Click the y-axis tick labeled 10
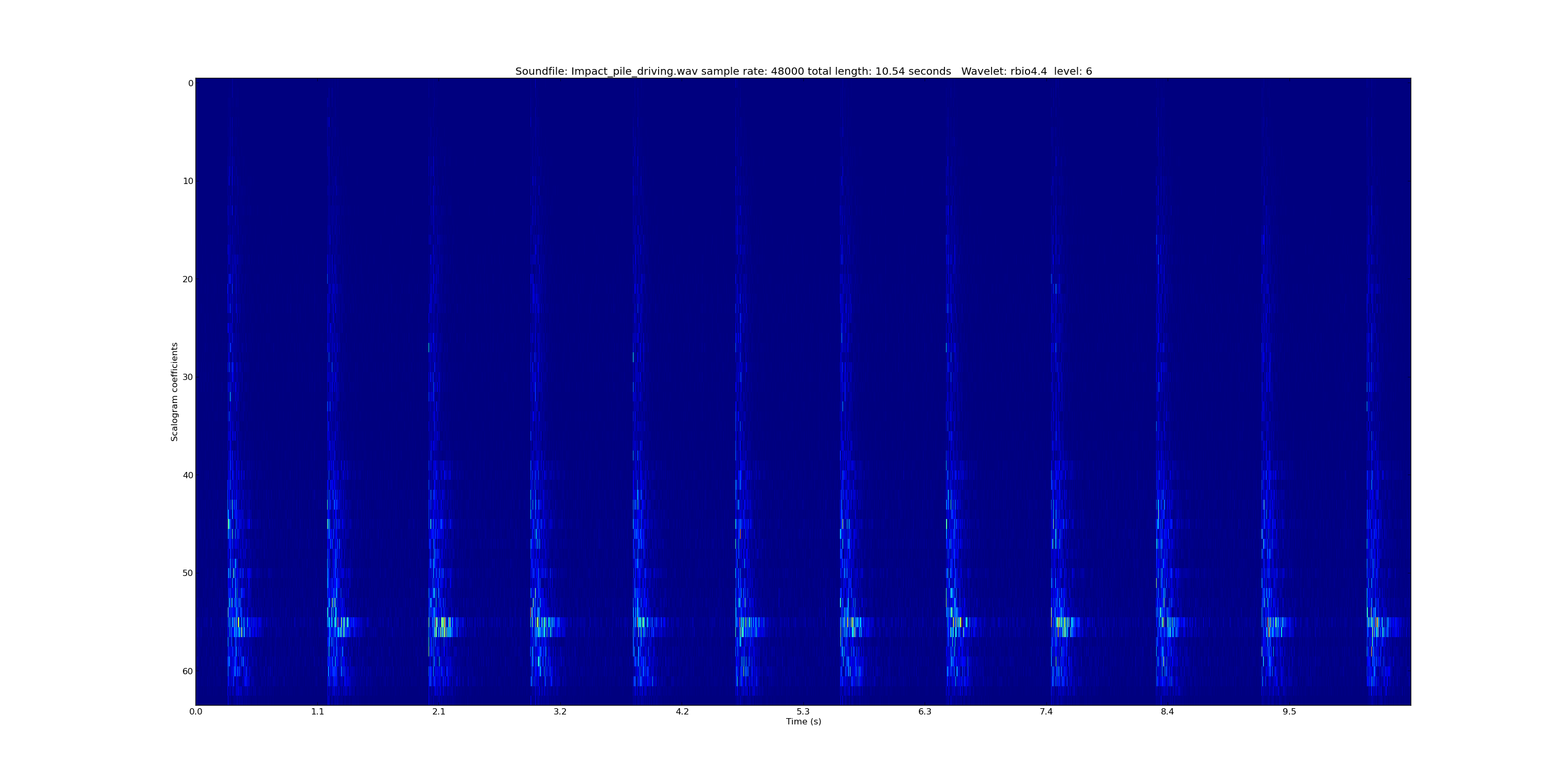Image resolution: width=1568 pixels, height=784 pixels. click(188, 181)
